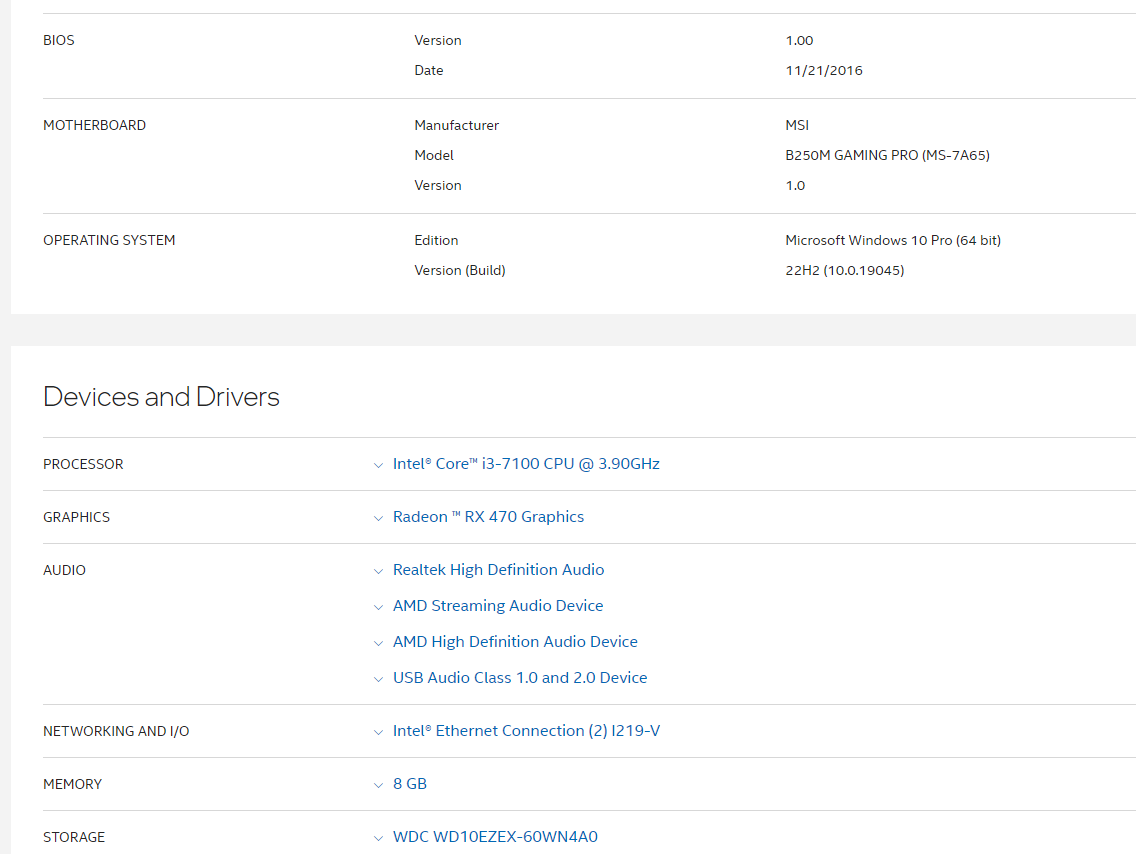Image resolution: width=1136 pixels, height=854 pixels.
Task: Expand the AMD Streaming Audio Device chevron
Action: pos(378,607)
